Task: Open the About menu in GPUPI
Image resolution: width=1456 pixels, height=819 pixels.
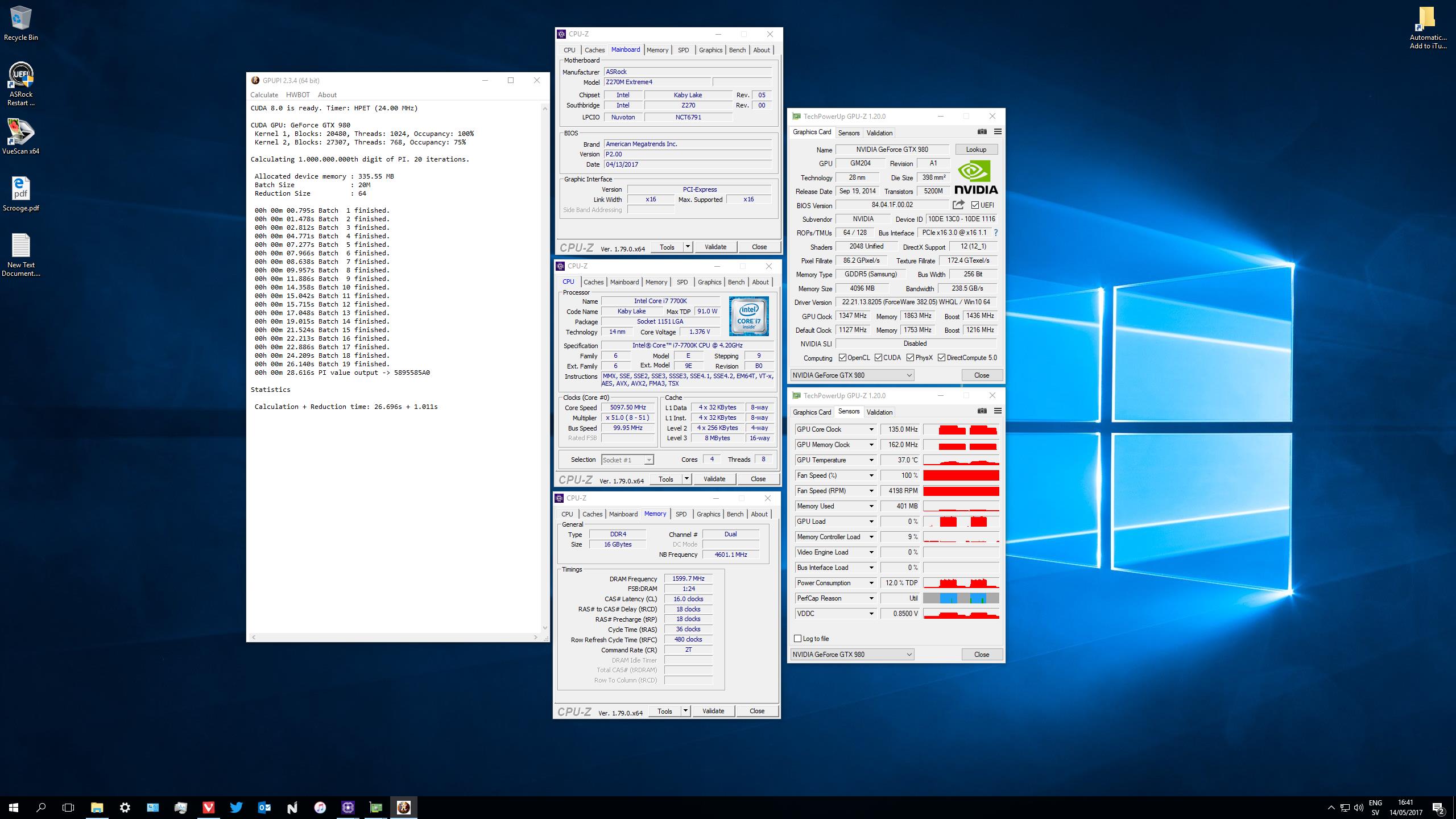Action: (x=327, y=95)
